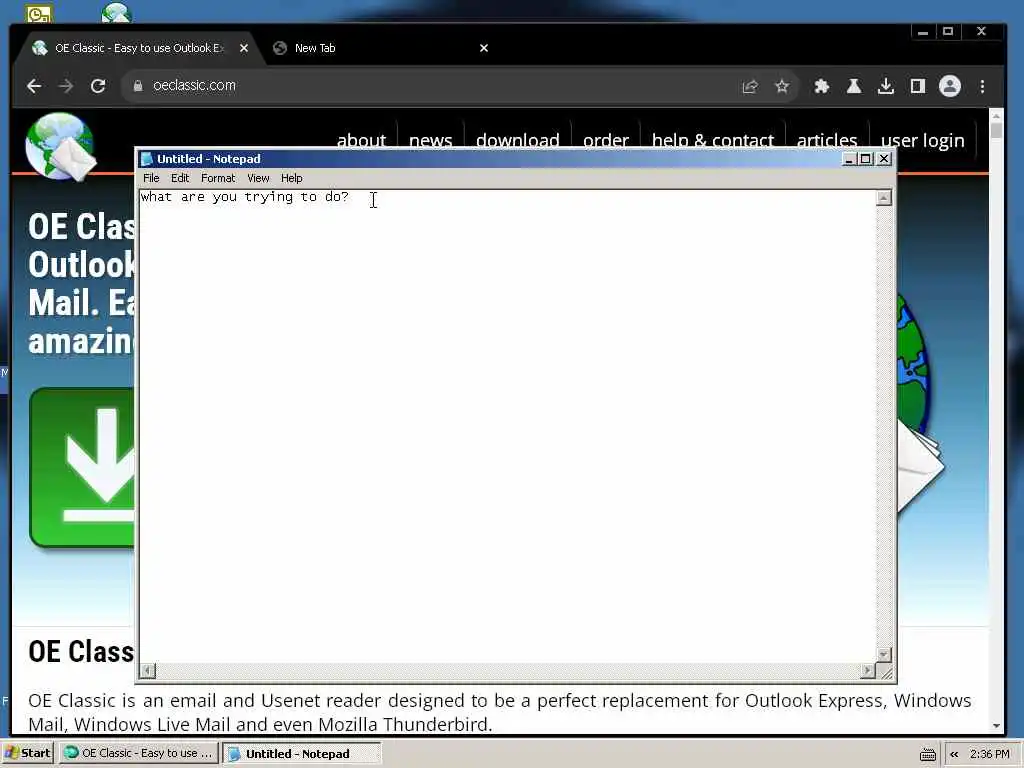Open Notepad's Help menu
The width and height of the screenshot is (1024, 768).
(x=291, y=178)
